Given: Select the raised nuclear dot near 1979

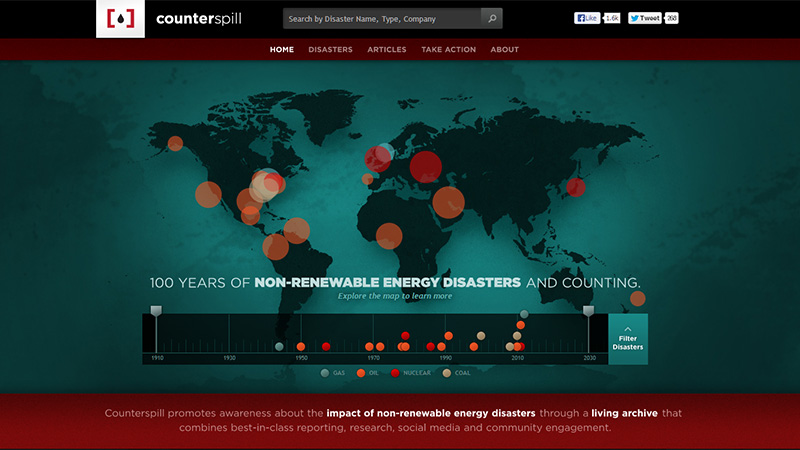Looking at the screenshot, I should point(405,336).
